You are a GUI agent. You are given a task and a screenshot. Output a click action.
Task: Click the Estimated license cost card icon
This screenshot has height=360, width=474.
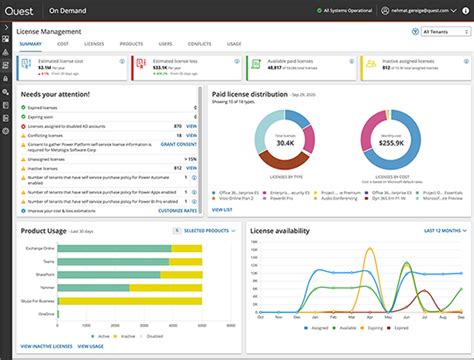point(27,64)
